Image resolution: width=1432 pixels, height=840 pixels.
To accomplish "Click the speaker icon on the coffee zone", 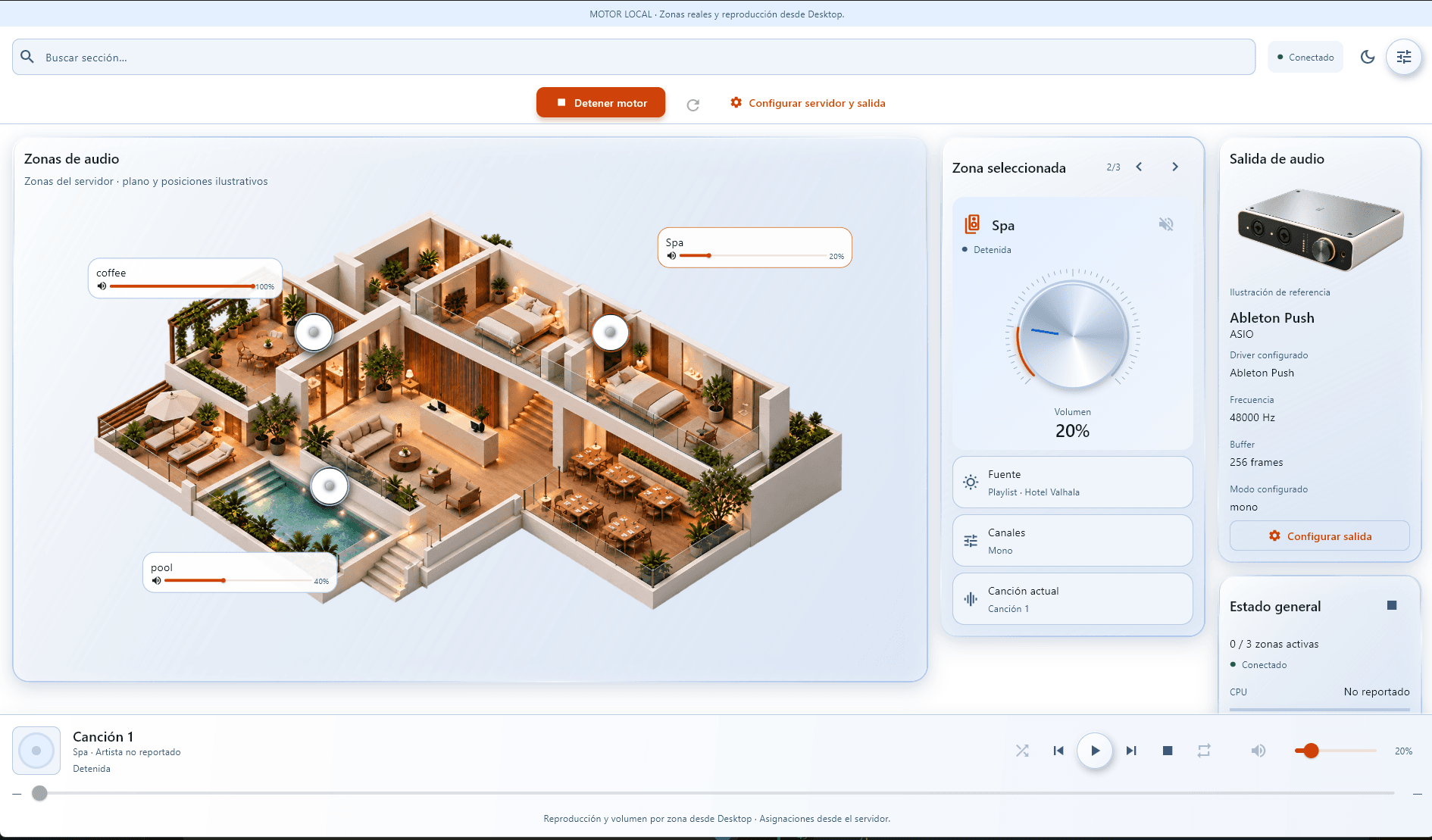I will coord(102,286).
